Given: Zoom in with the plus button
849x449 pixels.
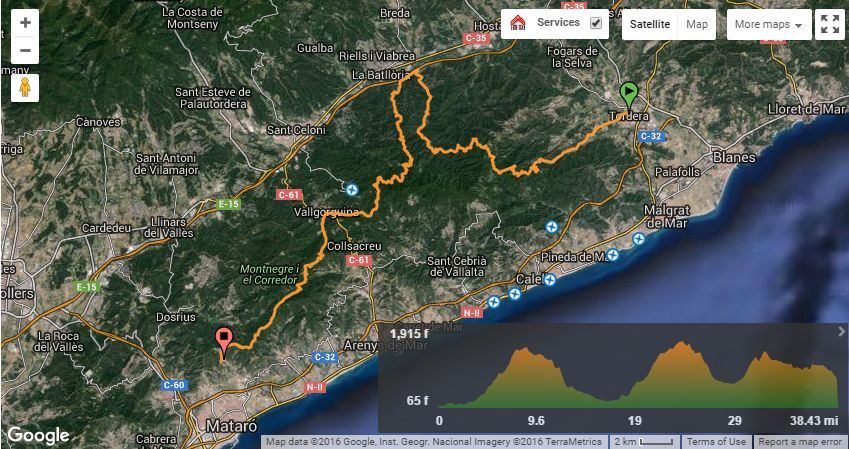Looking at the screenshot, I should tap(25, 23).
